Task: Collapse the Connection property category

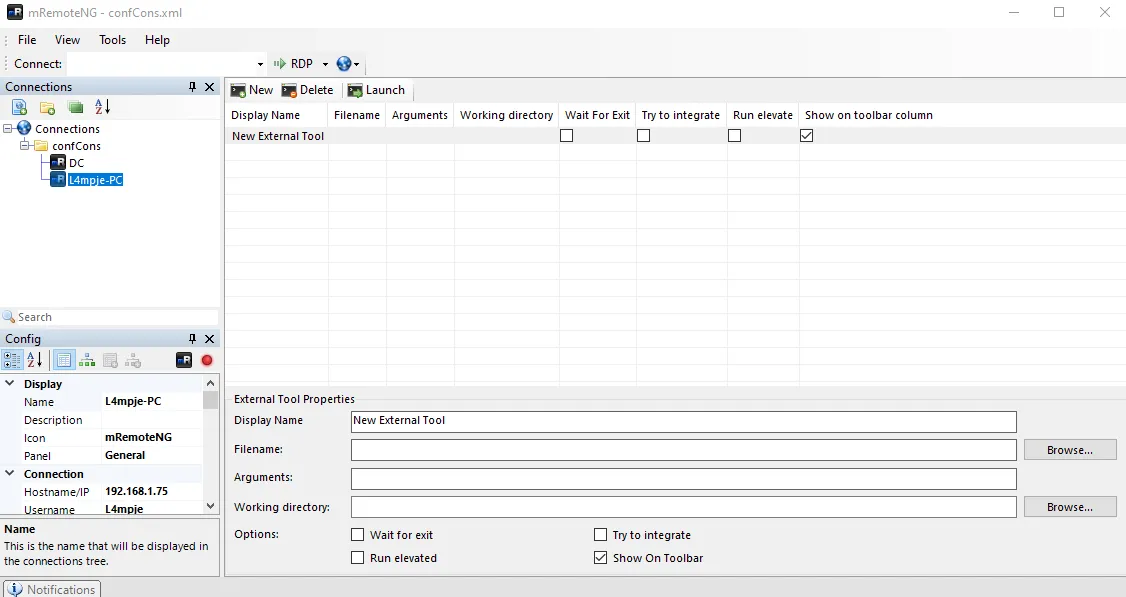Action: click(10, 473)
